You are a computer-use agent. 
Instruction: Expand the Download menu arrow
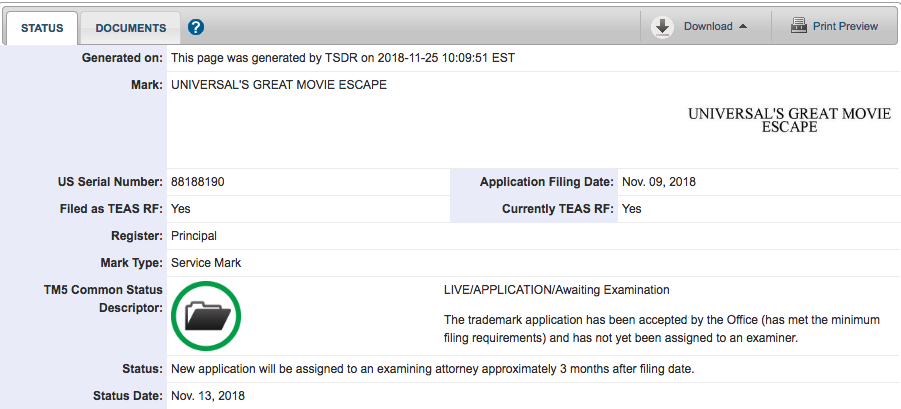742,26
